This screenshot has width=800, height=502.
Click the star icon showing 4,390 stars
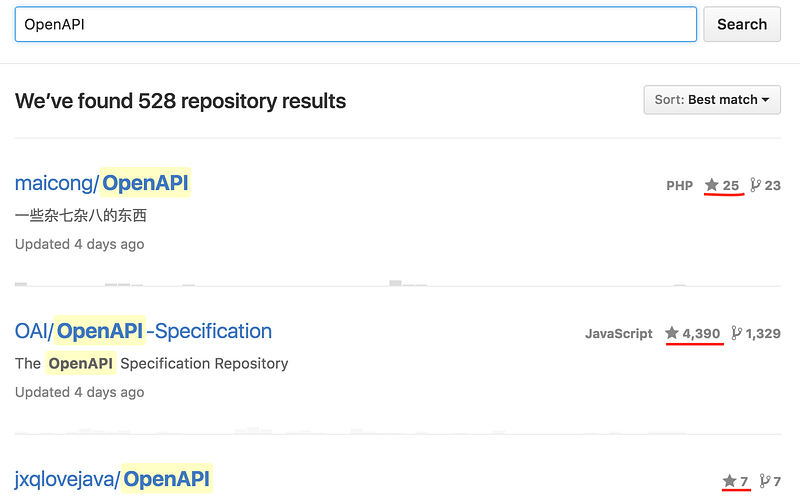(x=672, y=333)
